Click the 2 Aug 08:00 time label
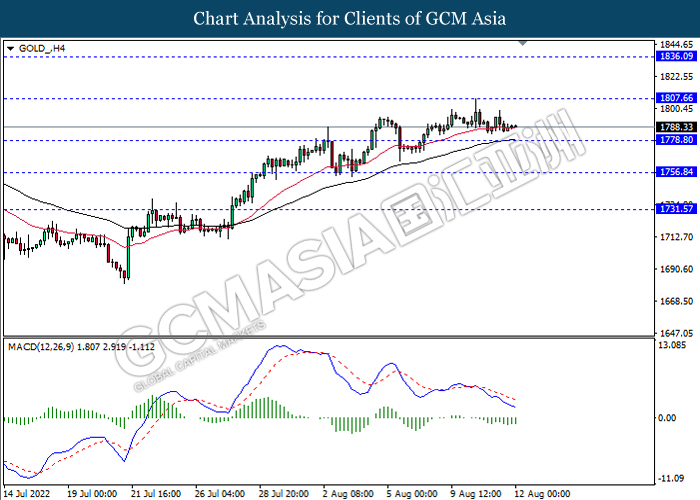Image resolution: width=700 pixels, height=500 pixels. pos(348,494)
